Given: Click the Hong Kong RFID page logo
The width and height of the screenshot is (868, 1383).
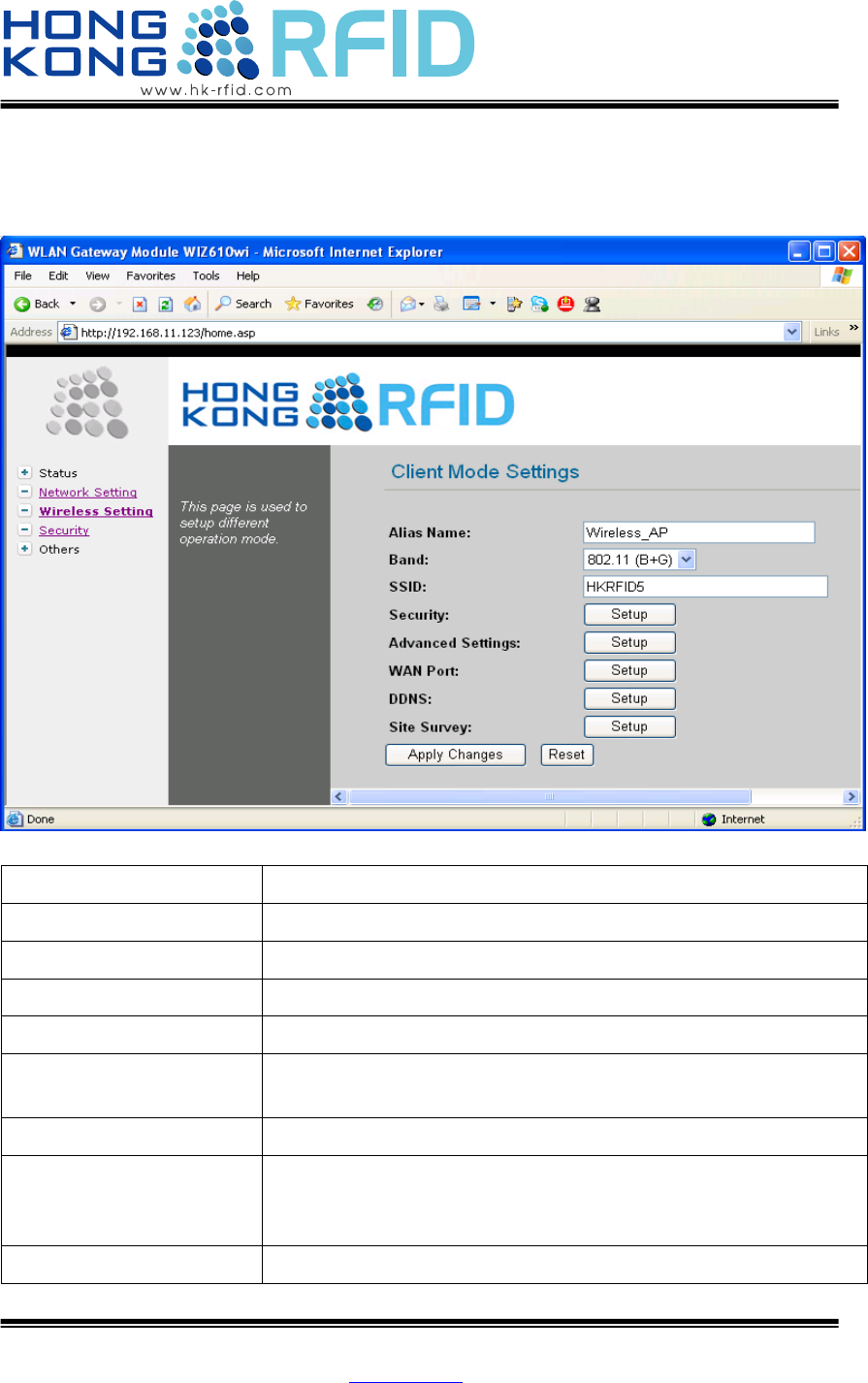Looking at the screenshot, I should (x=349, y=402).
